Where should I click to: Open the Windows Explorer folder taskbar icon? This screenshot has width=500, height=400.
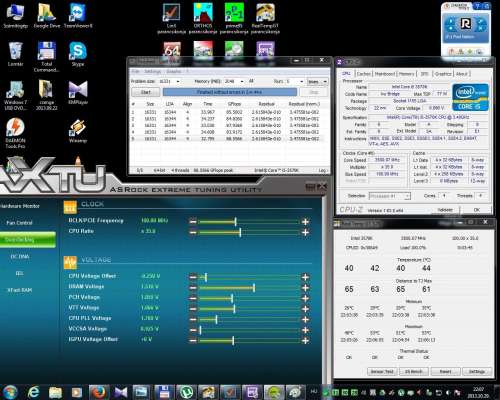pos(55,392)
